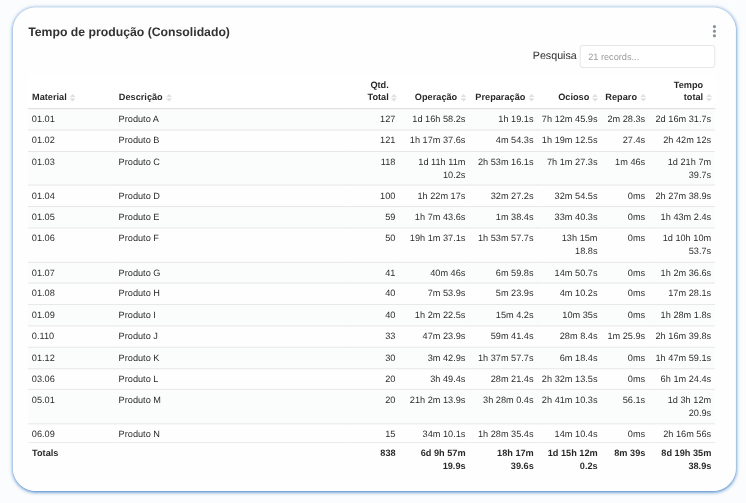This screenshot has height=503, width=746.
Task: Click the Pesquisa search field
Action: (x=647, y=57)
